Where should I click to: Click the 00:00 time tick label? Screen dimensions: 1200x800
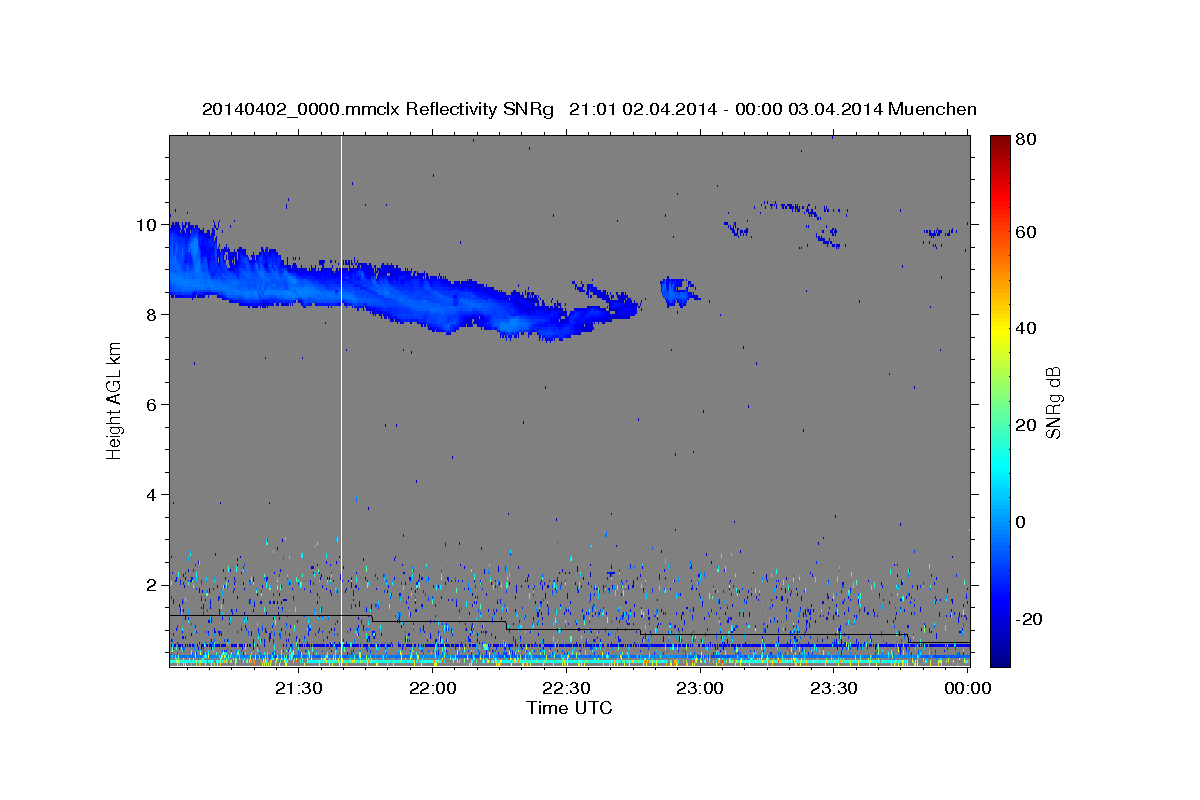coord(967,688)
